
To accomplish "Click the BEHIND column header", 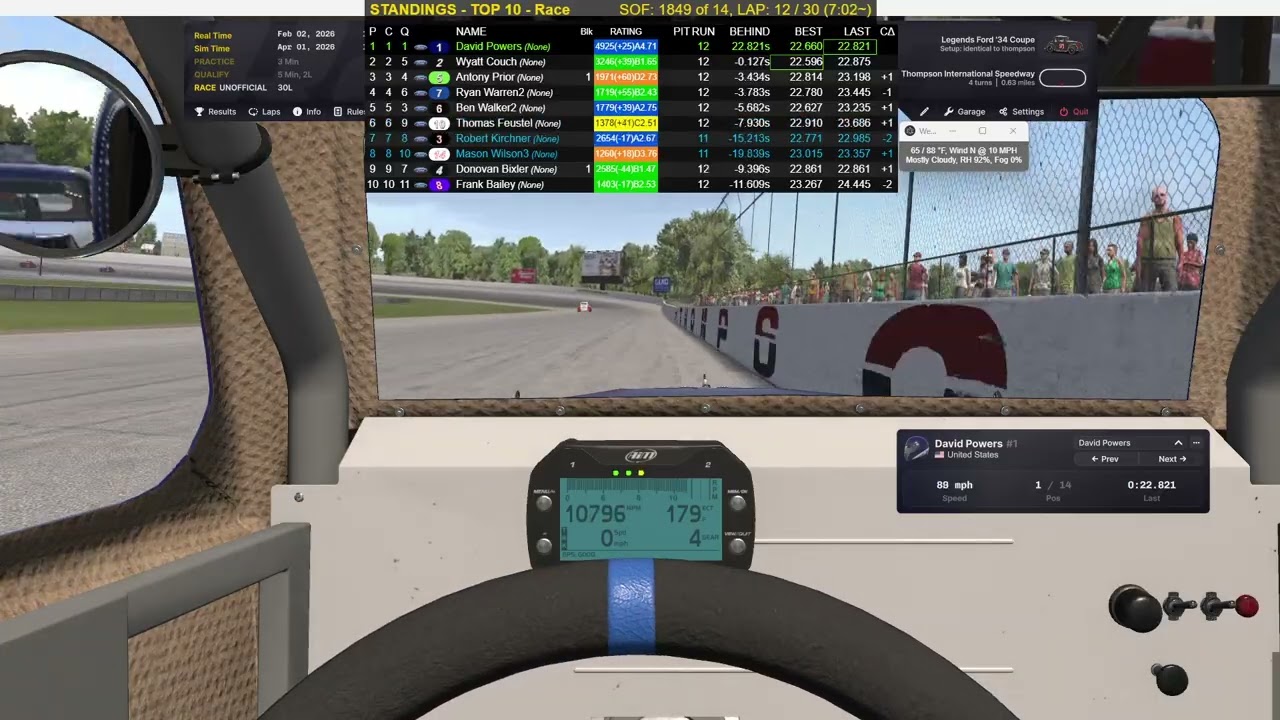I will click(x=749, y=32).
